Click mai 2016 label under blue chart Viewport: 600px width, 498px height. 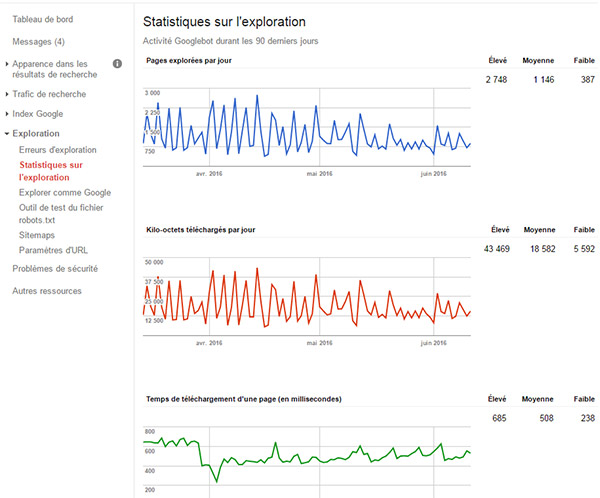pos(320,174)
